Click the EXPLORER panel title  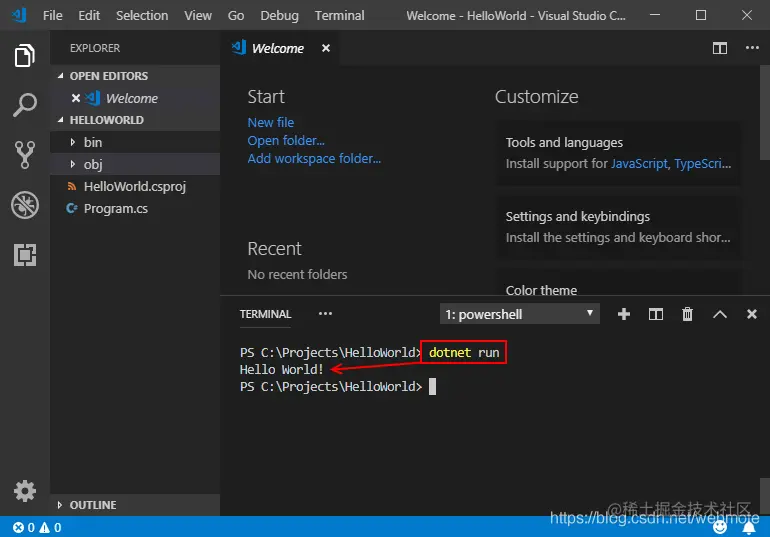point(95,48)
